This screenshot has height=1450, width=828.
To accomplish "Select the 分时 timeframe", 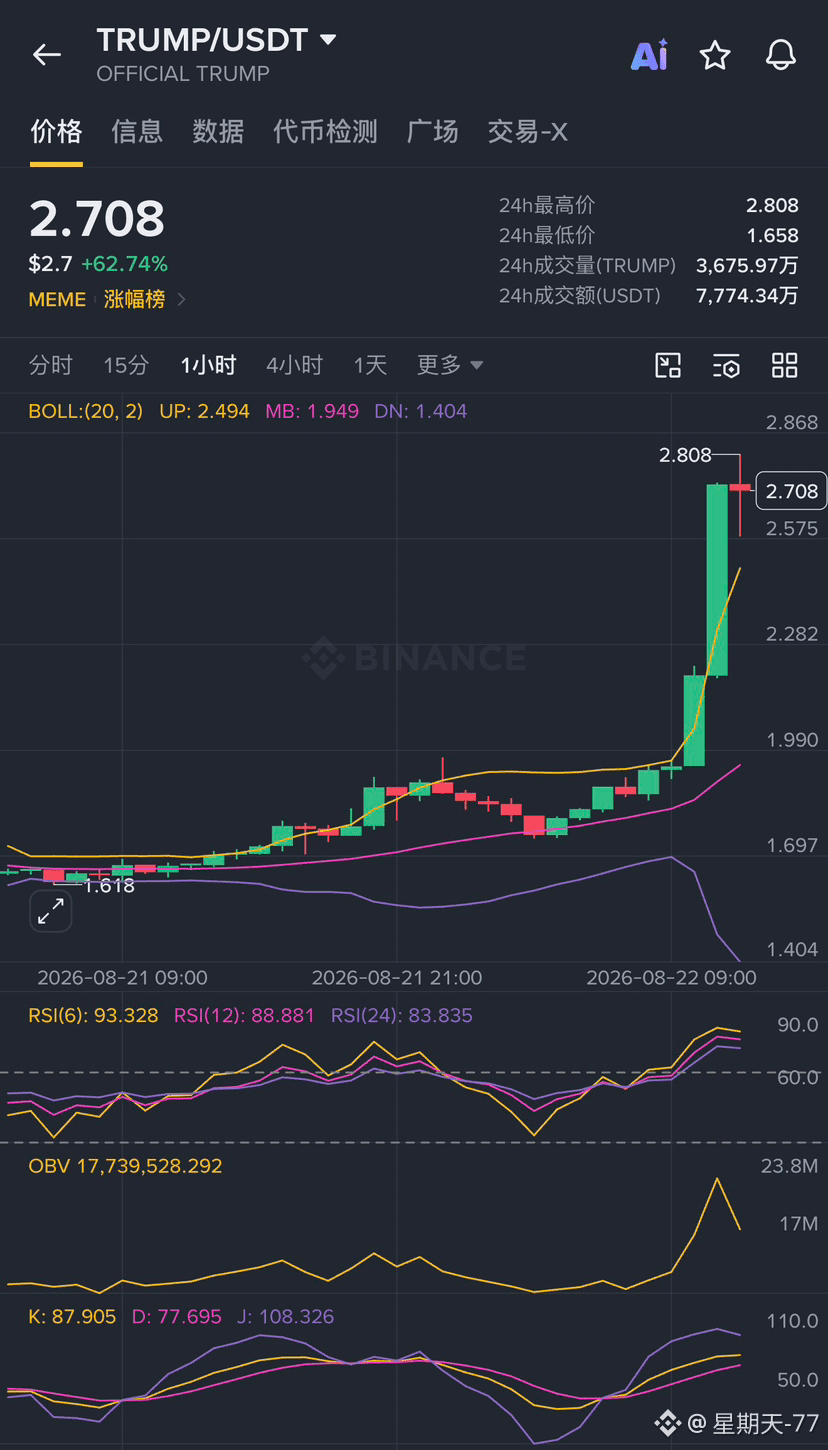I will (51, 365).
